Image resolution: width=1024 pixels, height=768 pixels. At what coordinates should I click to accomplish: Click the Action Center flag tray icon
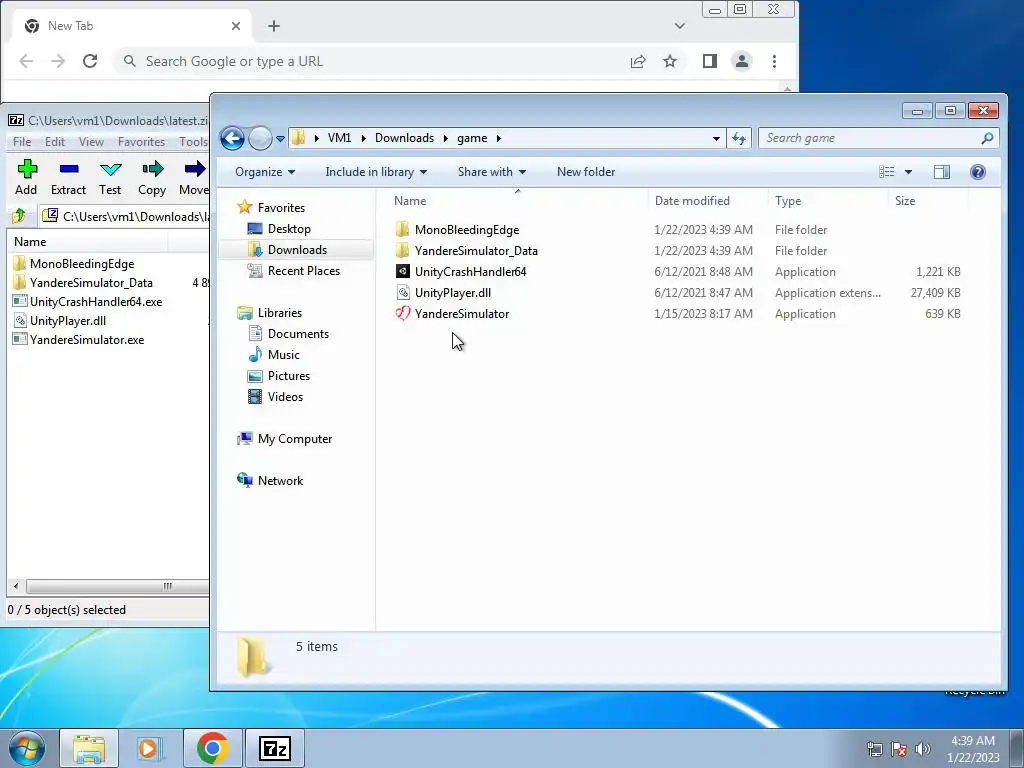point(899,749)
